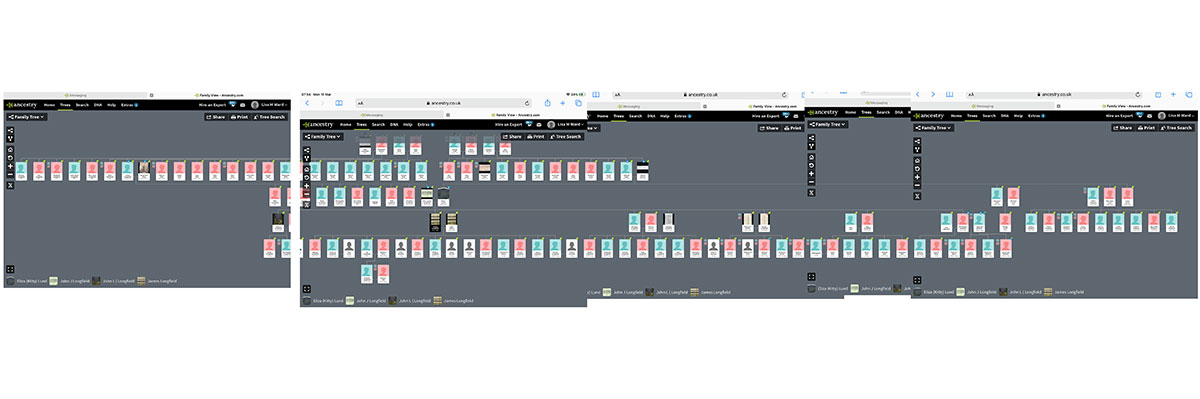Open DNA nav item in second window
Viewport: 1200px width, 399px height.
point(394,124)
